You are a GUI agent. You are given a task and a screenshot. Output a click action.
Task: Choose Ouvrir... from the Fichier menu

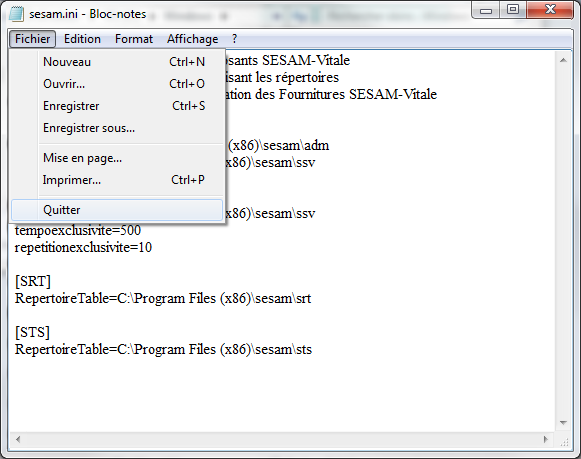117,84
